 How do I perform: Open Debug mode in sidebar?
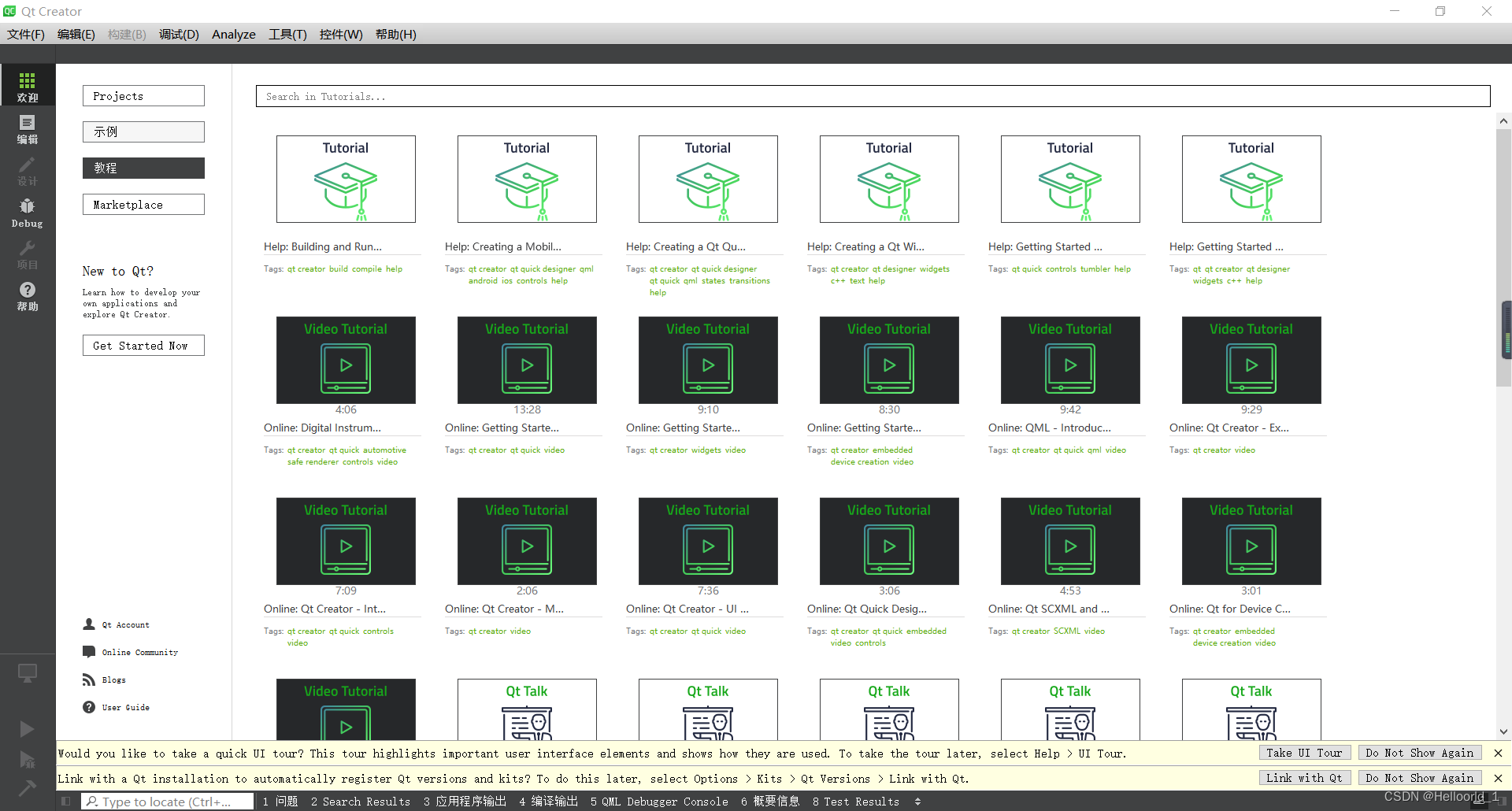coord(28,212)
